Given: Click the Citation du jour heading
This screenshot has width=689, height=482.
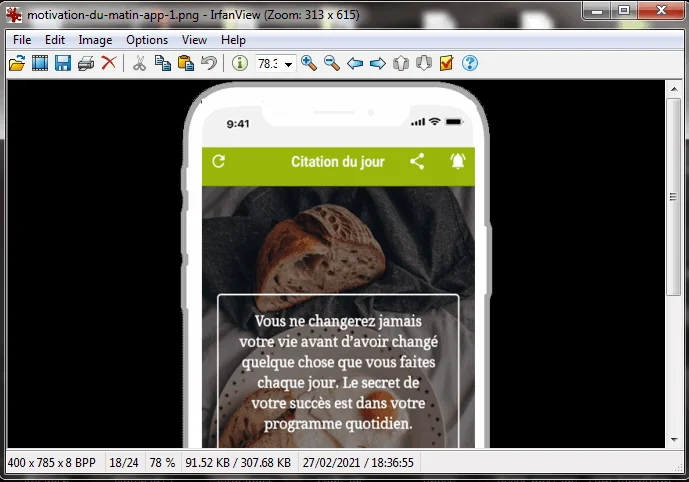Looking at the screenshot, I should point(337,162).
